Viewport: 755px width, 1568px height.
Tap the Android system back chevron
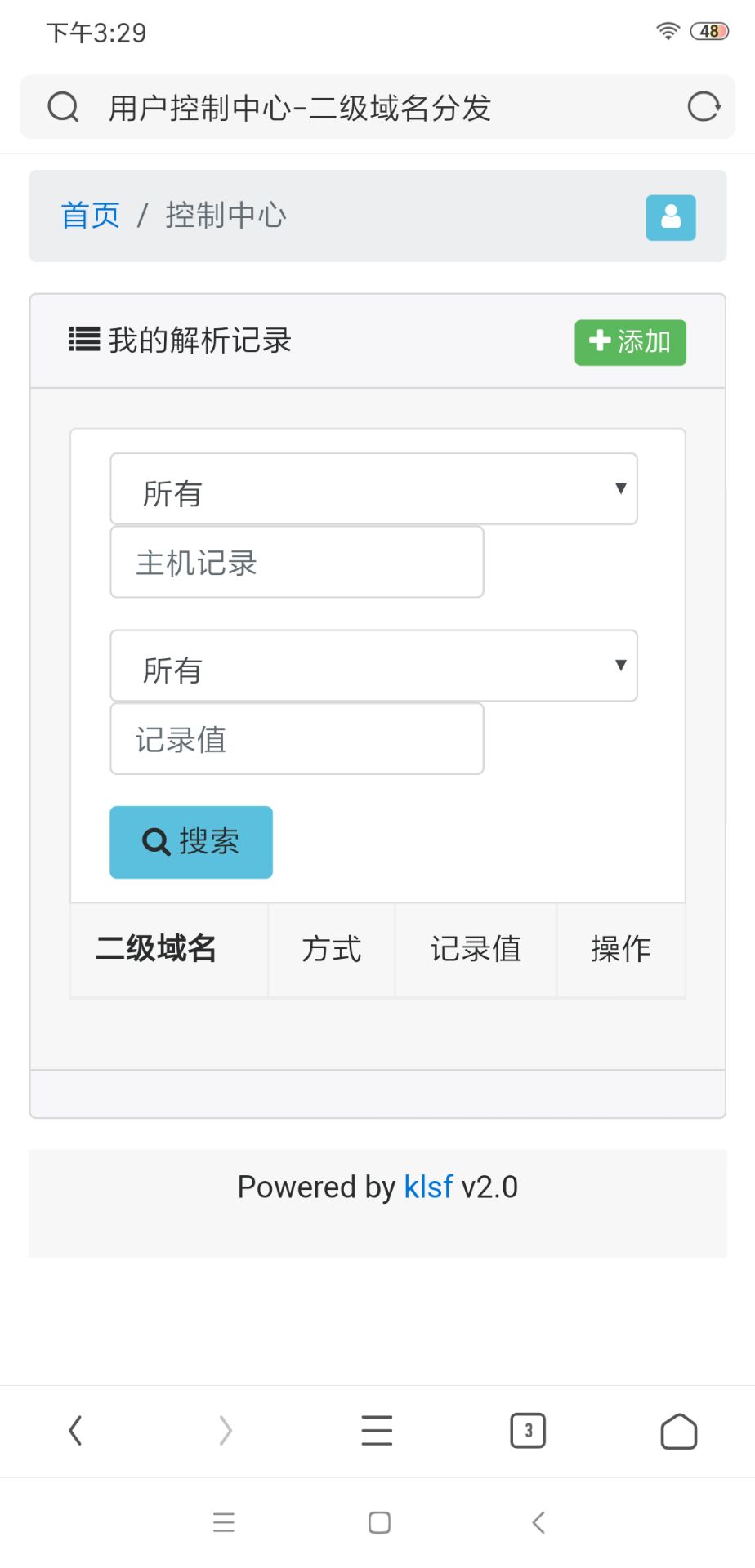point(538,1522)
